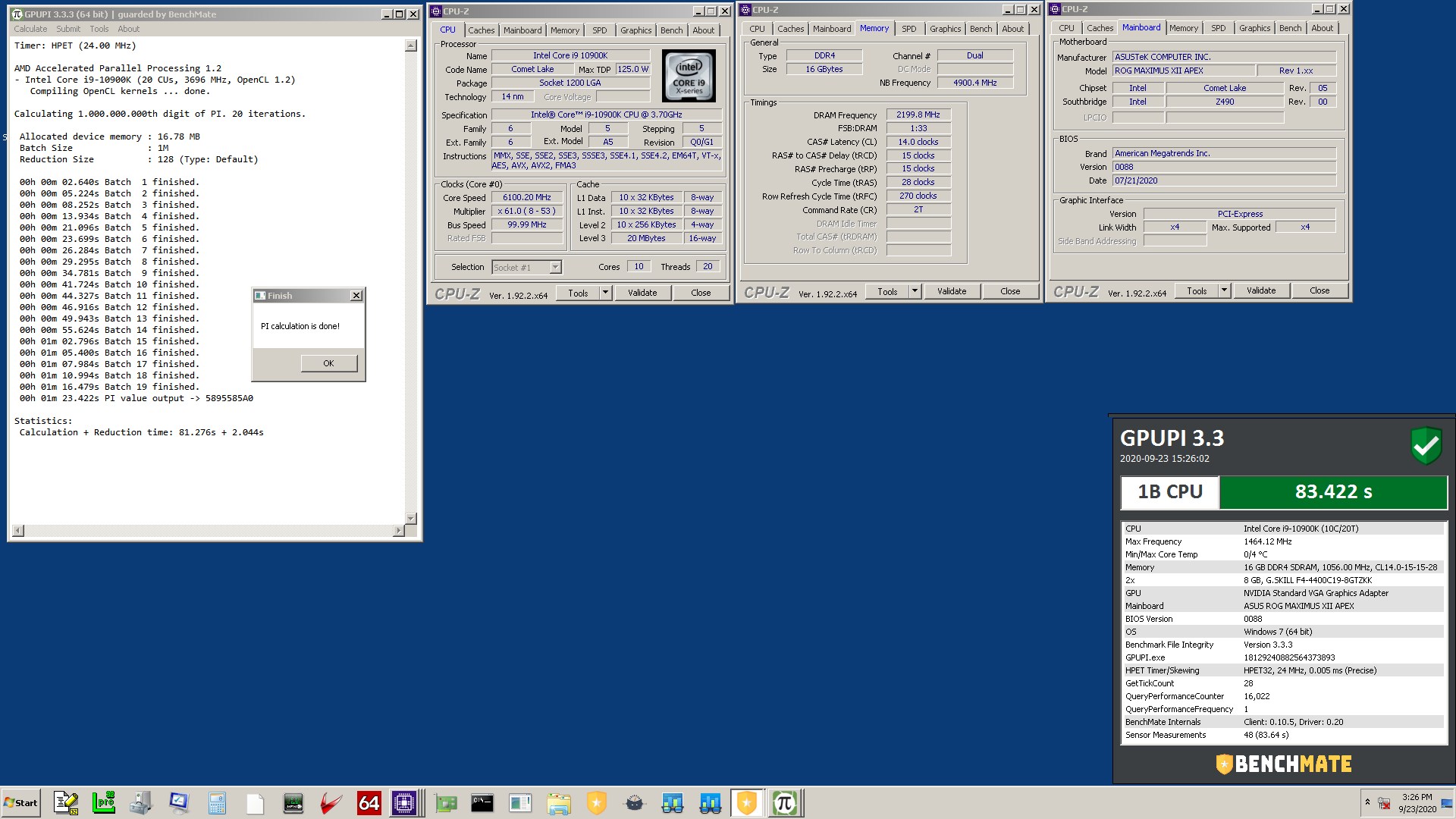1456x819 pixels.
Task: Click Validate in middle CPU-Z window
Action: (x=952, y=291)
